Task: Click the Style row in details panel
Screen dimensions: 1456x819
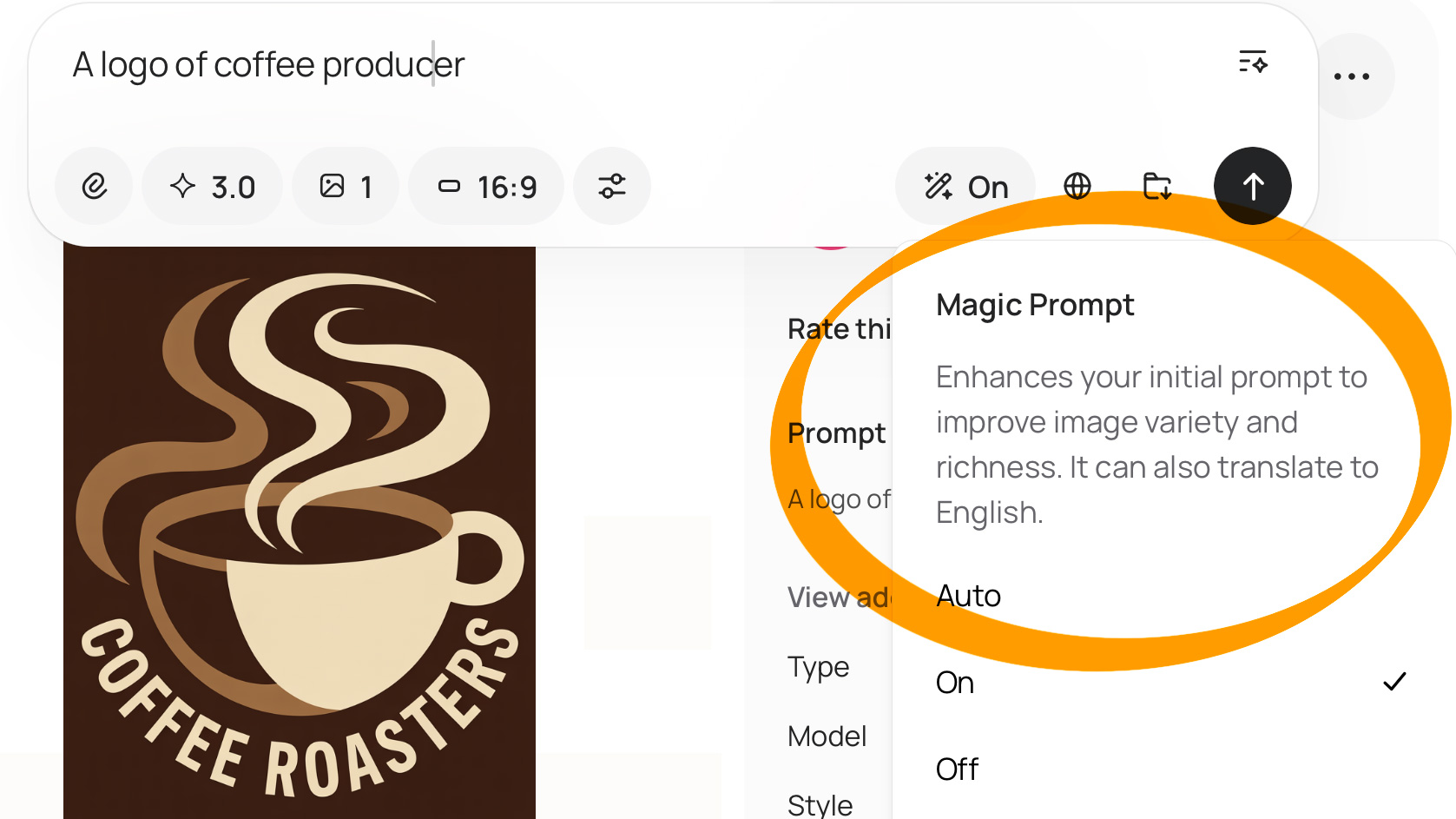Action: coord(820,804)
